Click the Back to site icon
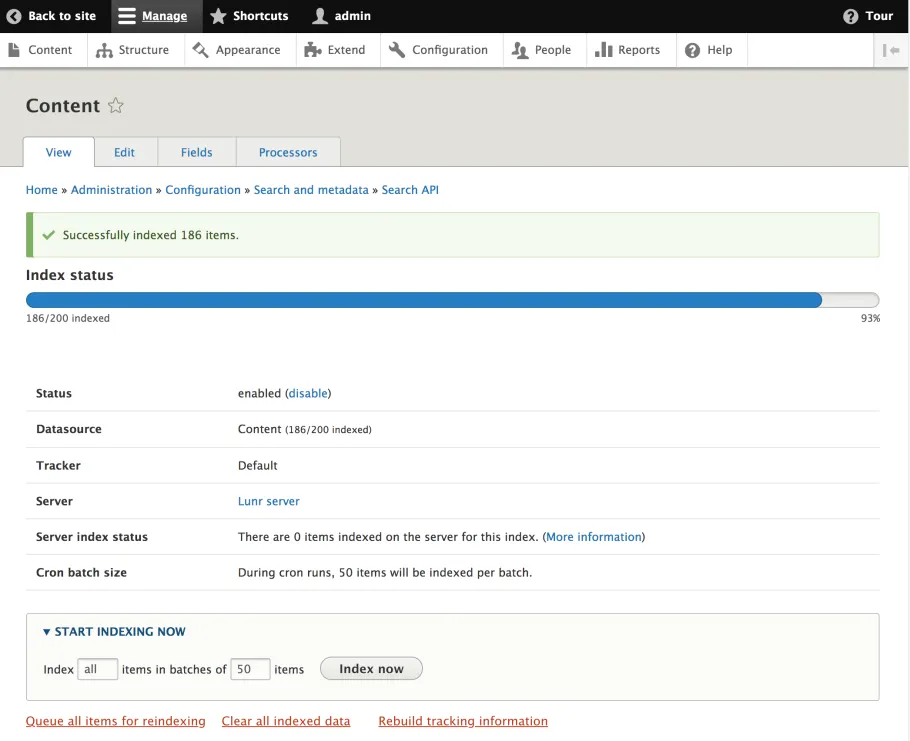 [14, 15]
